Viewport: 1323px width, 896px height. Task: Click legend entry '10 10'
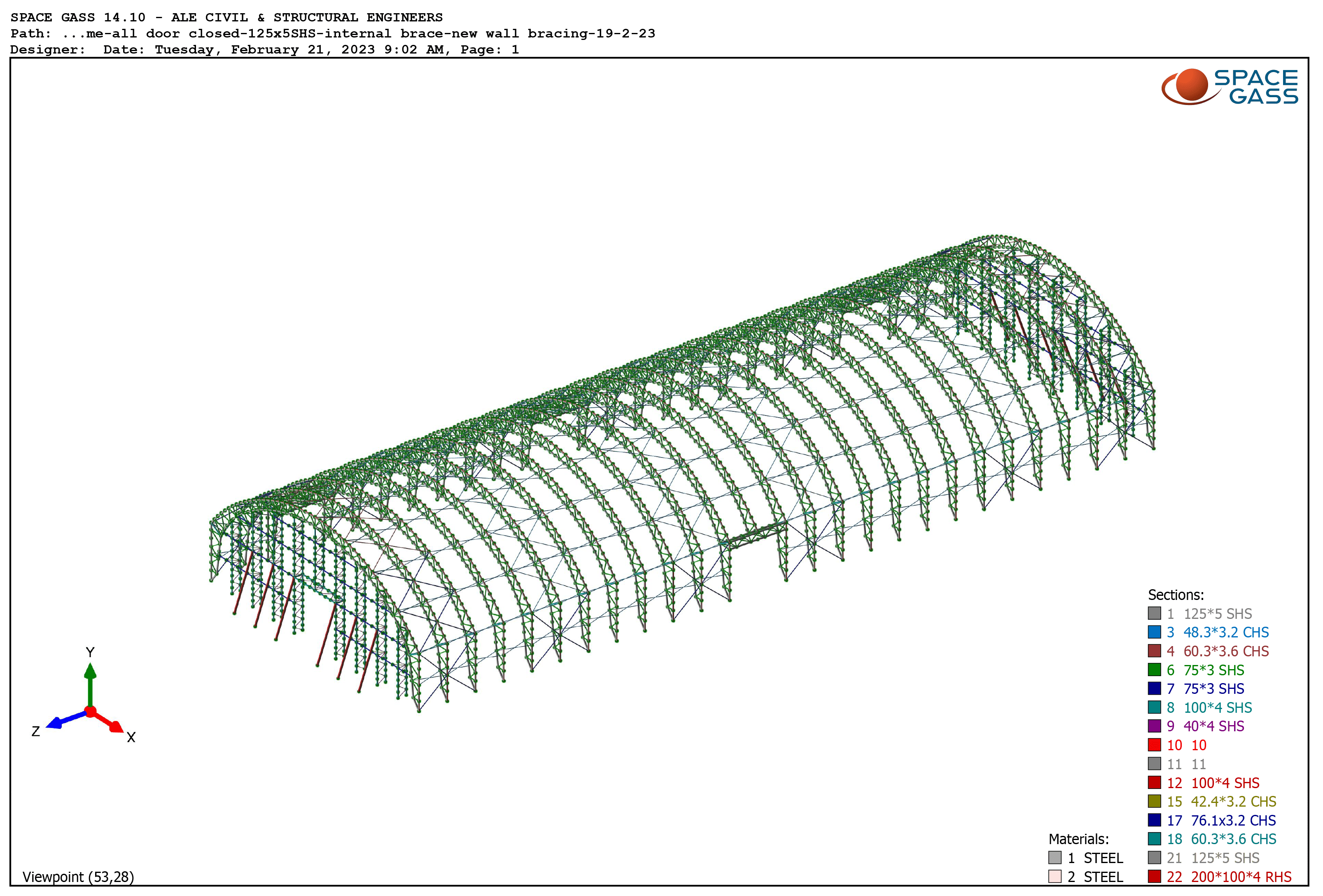(1186, 745)
